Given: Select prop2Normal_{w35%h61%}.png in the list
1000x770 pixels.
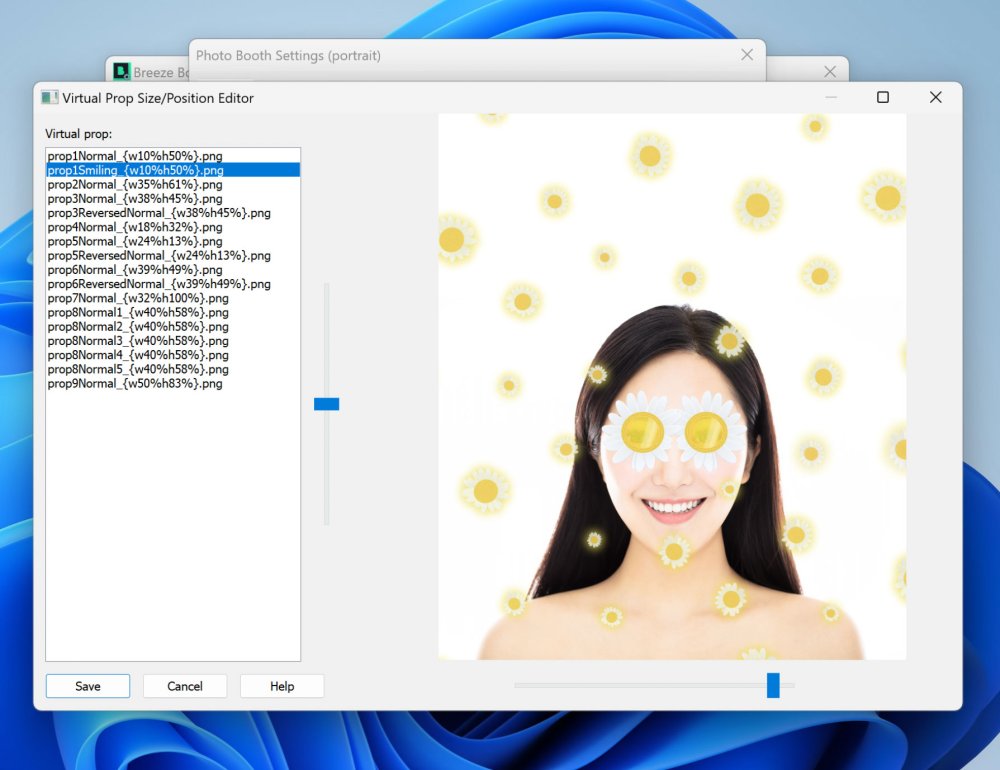Looking at the screenshot, I should 135,185.
